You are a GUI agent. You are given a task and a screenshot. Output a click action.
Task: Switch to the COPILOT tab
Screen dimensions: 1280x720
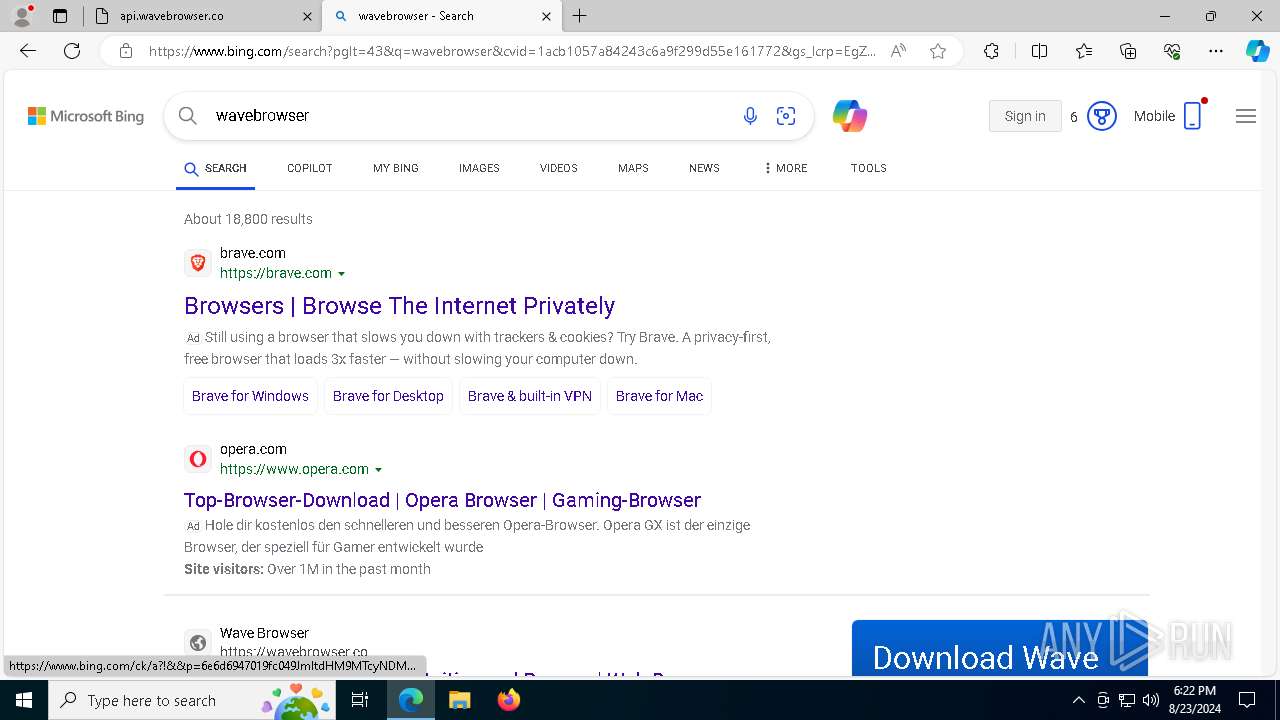pos(309,168)
